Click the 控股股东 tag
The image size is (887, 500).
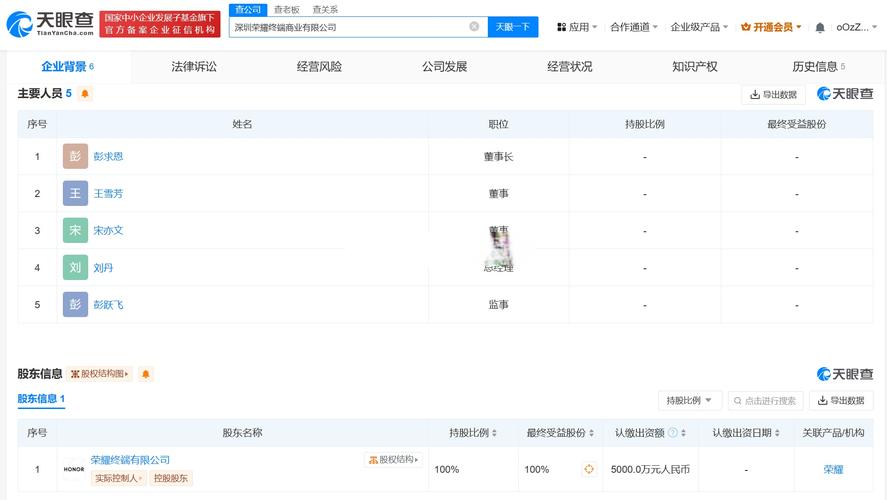(171, 478)
